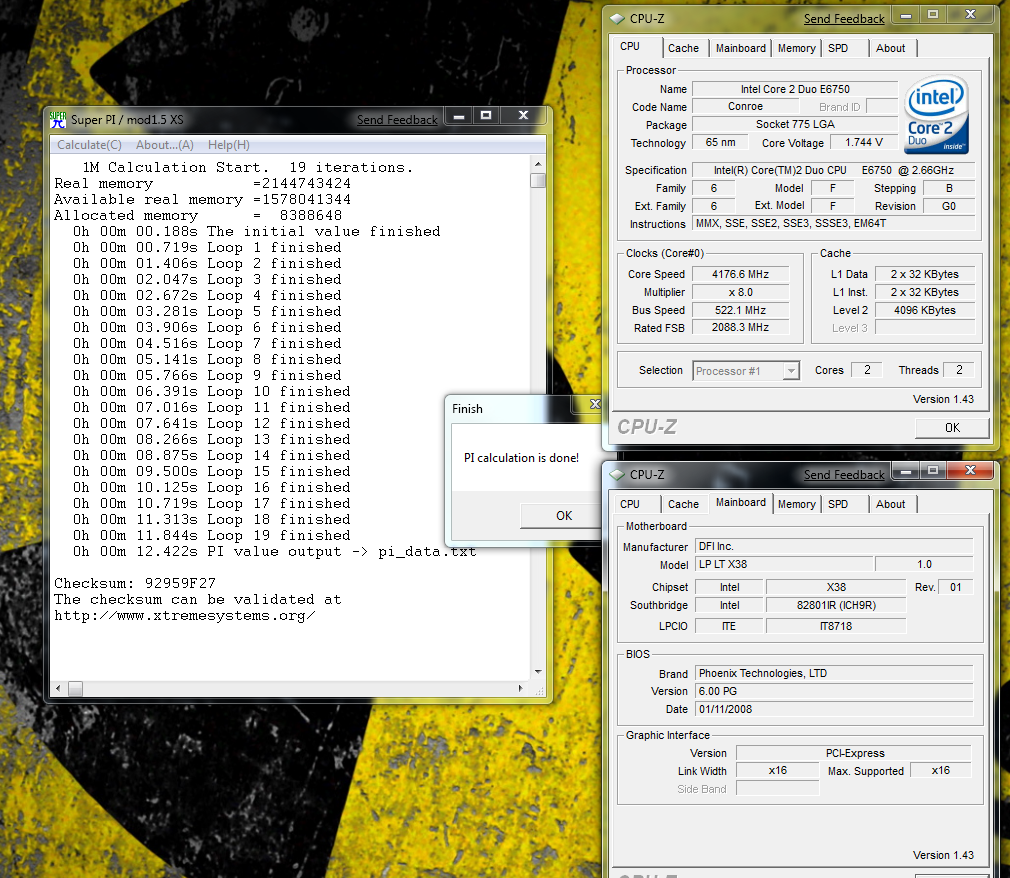Switch to Memory tab in top CPU-Z window
The width and height of the screenshot is (1010, 878).
pyautogui.click(x=797, y=48)
